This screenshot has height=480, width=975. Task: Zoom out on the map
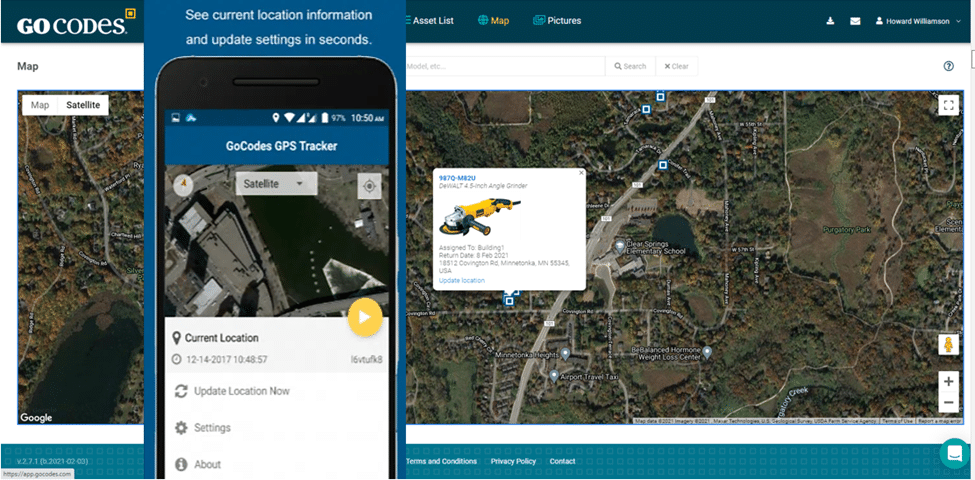click(x=947, y=402)
